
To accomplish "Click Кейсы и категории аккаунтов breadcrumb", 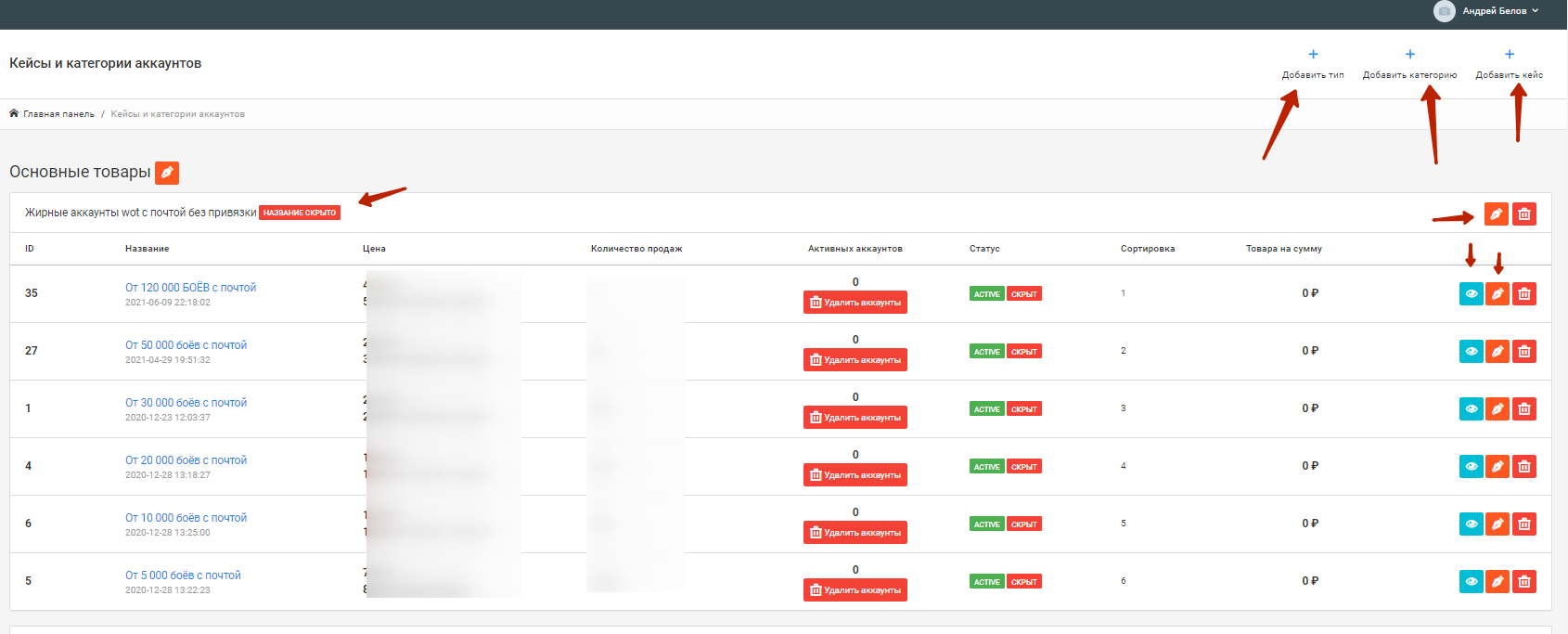I will pyautogui.click(x=177, y=114).
